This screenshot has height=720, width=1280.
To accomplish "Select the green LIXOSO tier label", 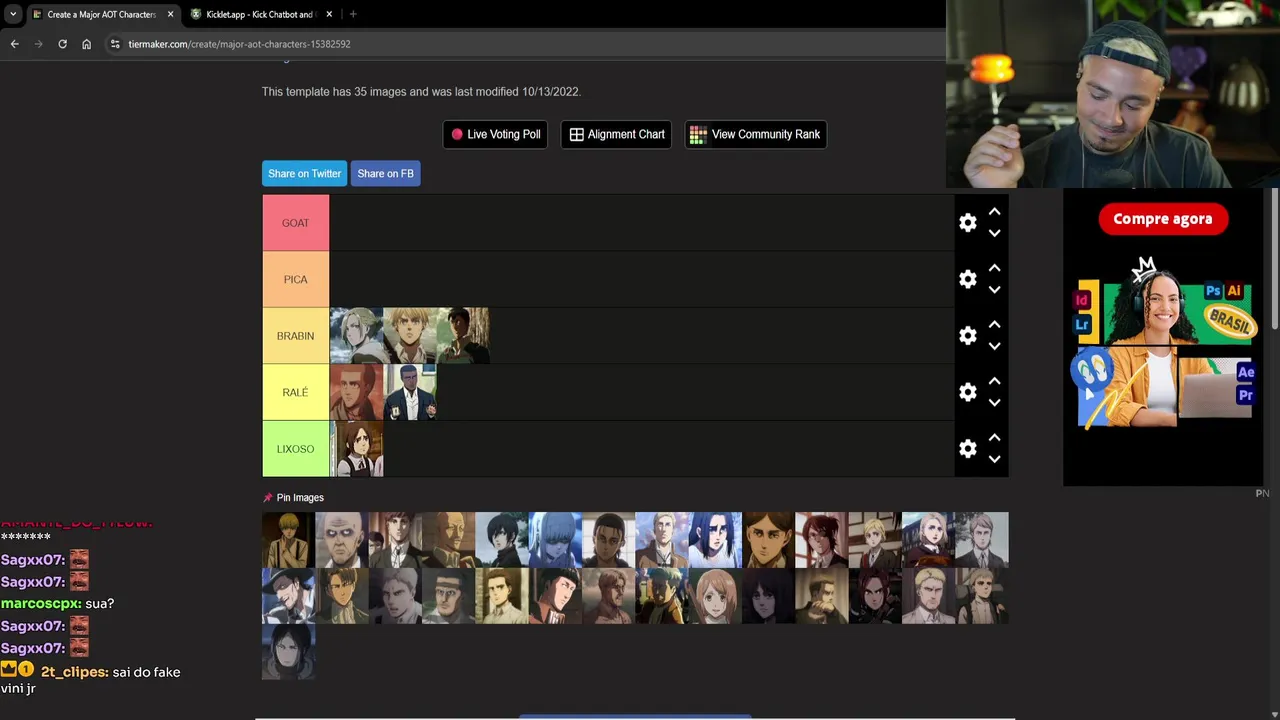I will pos(295,449).
